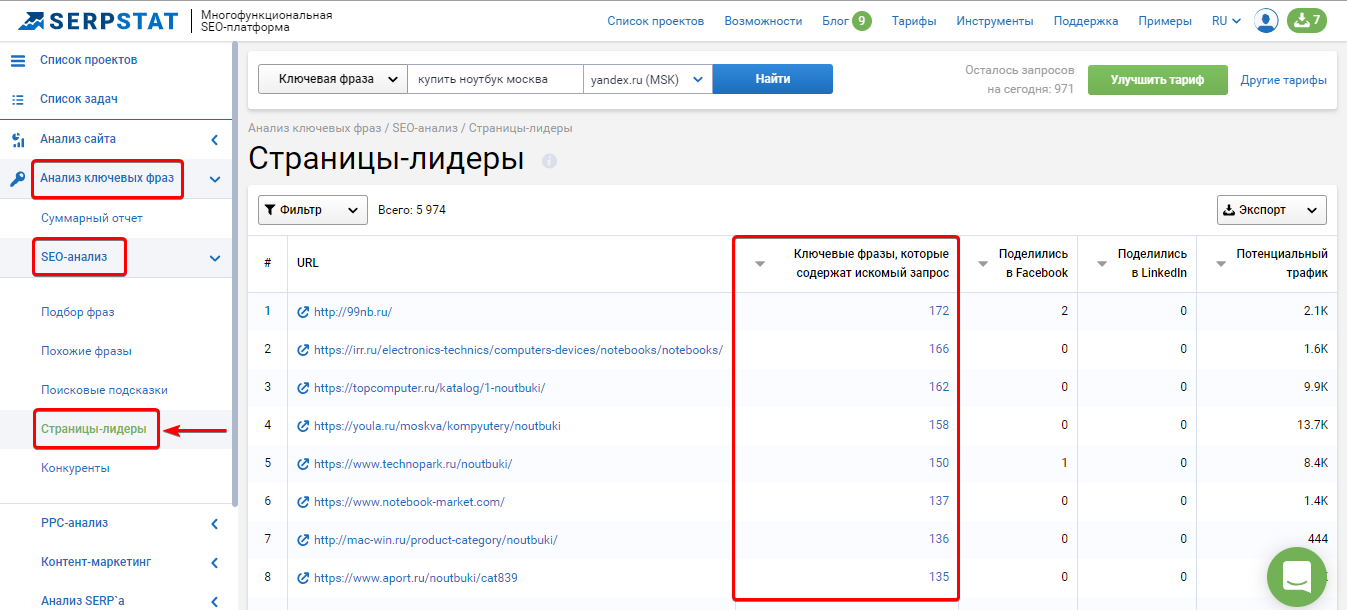Open the user profile avatar icon

1266,20
